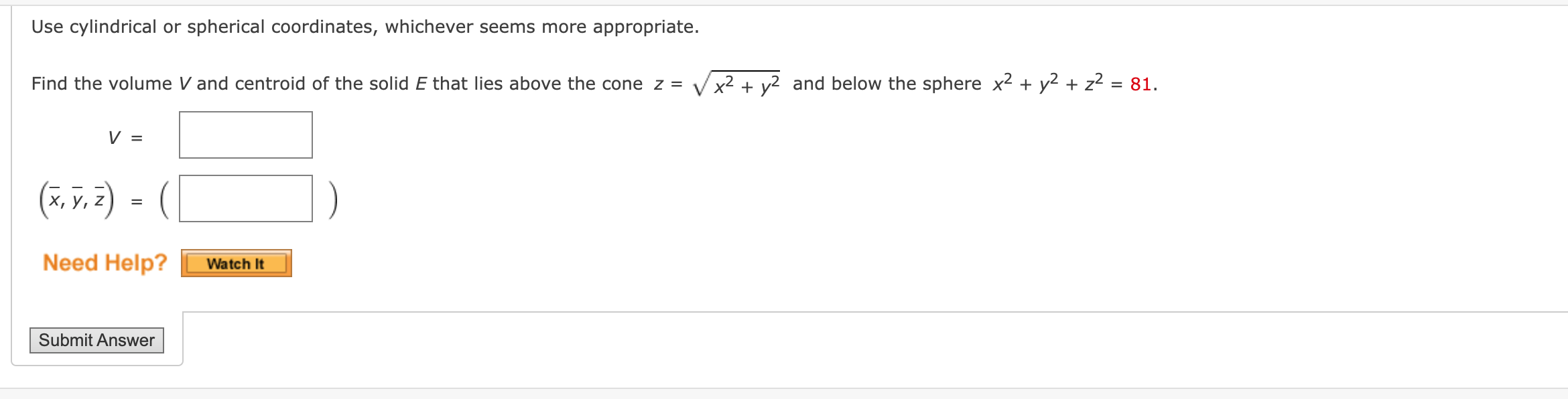This screenshot has height=399, width=1568.
Task: Focus the empty centroid coordinates field
Action: [x=245, y=198]
